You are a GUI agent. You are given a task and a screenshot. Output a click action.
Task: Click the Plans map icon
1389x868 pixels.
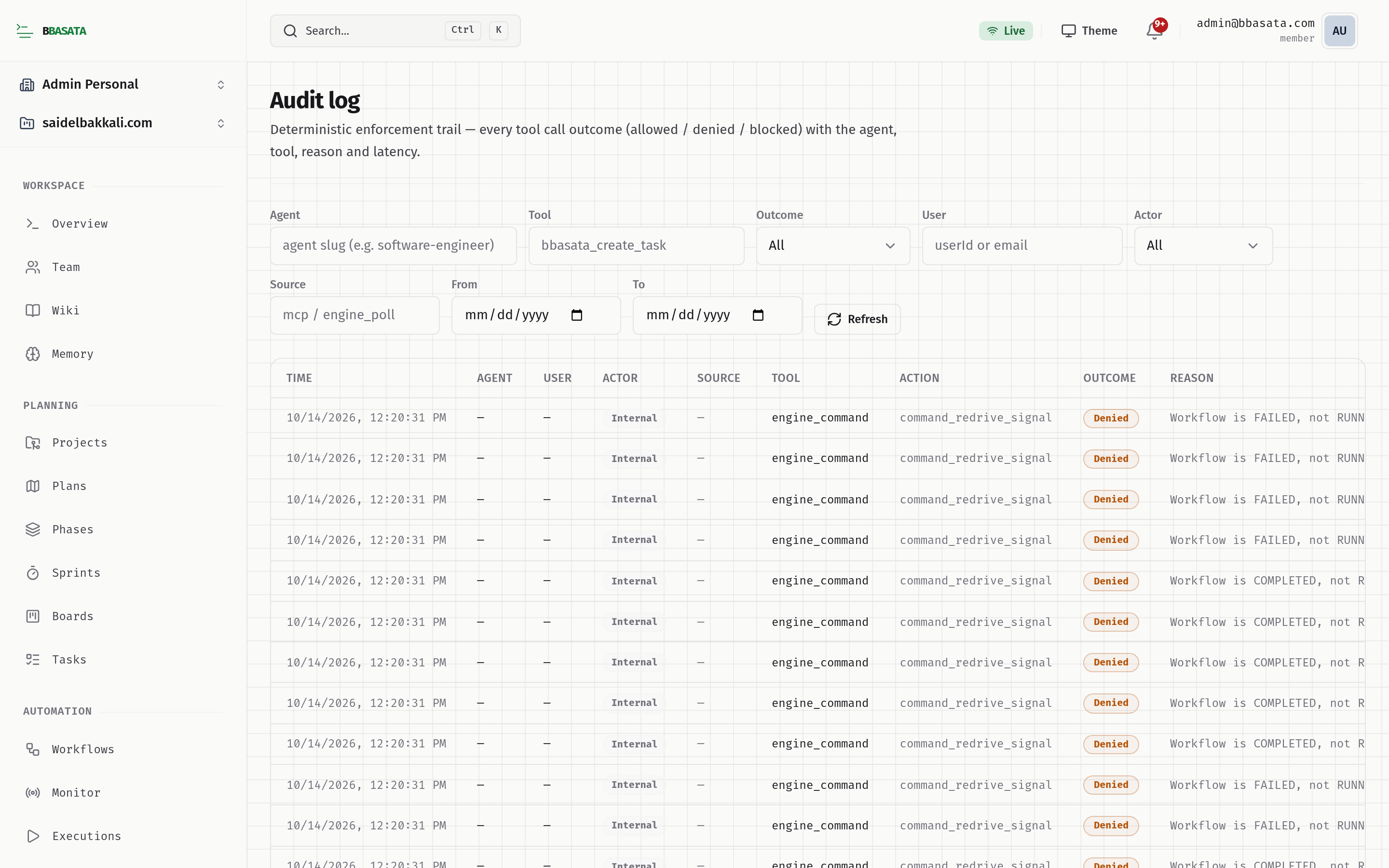point(33,486)
